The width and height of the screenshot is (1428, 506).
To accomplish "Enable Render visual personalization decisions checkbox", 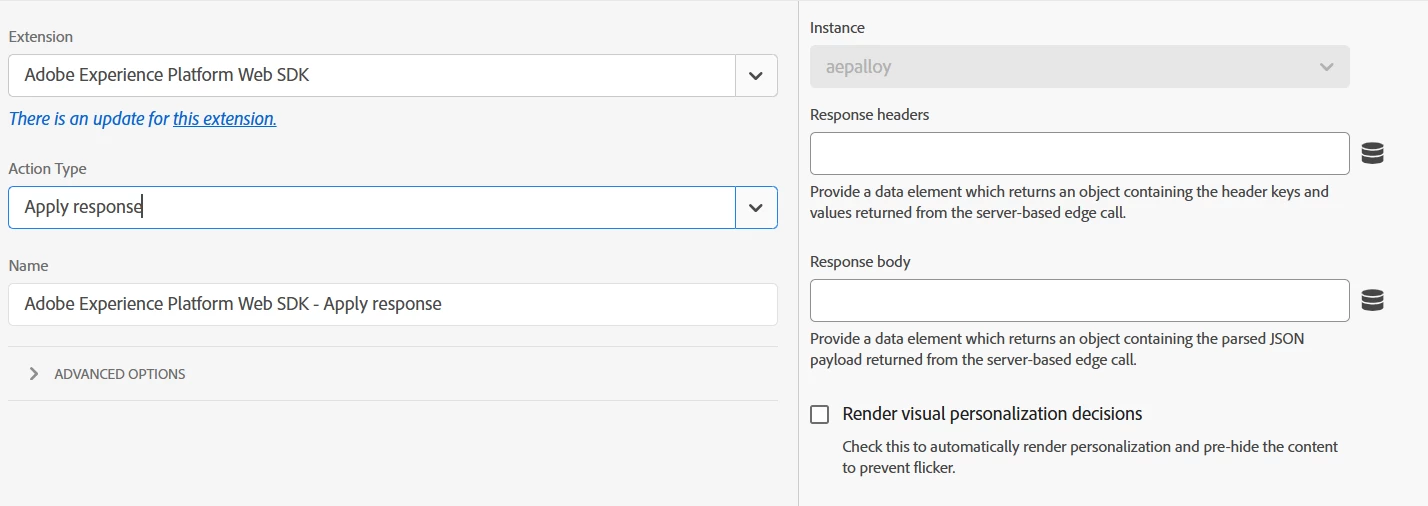I will pos(820,414).
